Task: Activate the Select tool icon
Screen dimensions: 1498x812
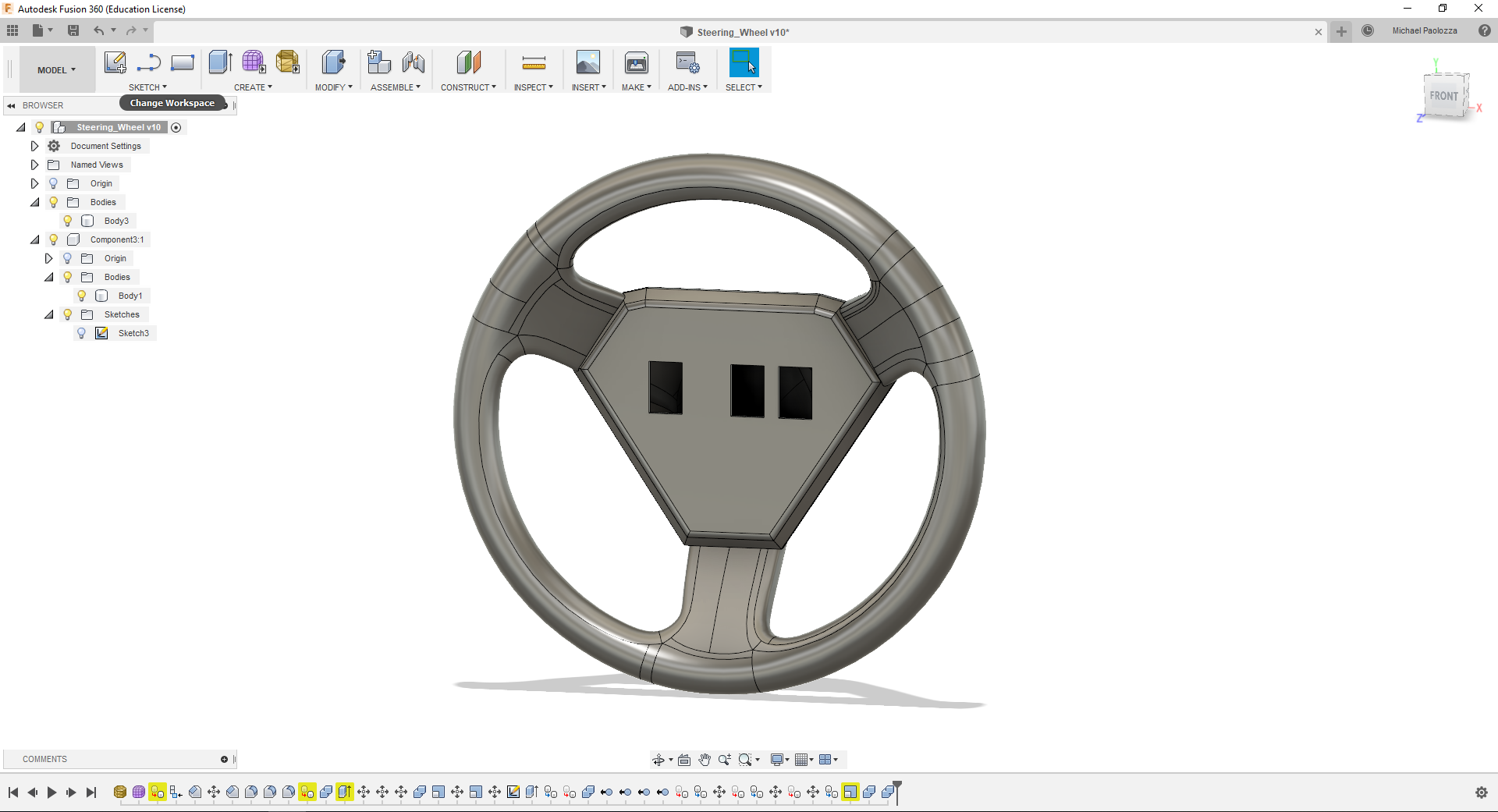Action: click(x=744, y=62)
